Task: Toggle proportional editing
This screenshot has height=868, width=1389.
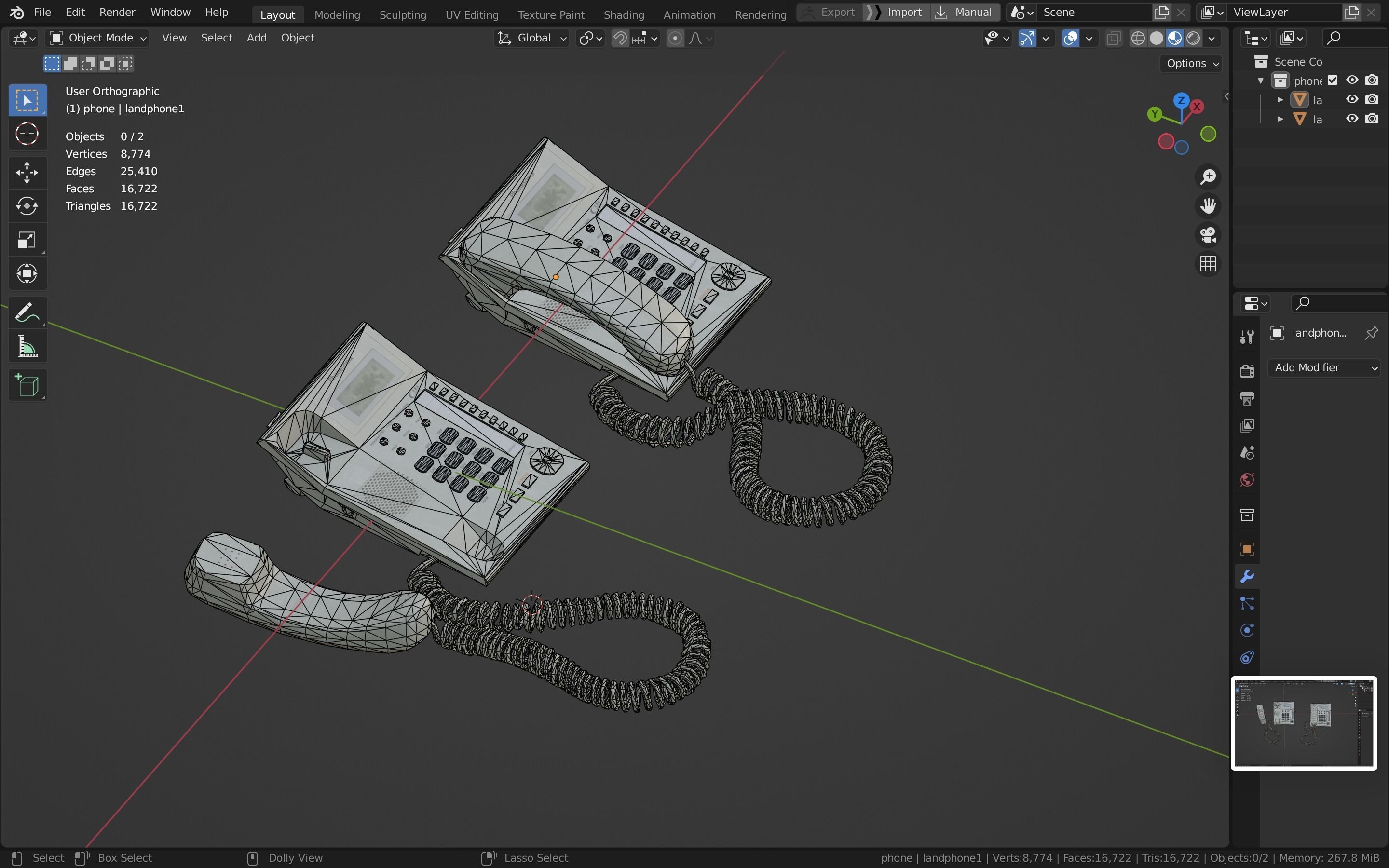Action: (676, 39)
